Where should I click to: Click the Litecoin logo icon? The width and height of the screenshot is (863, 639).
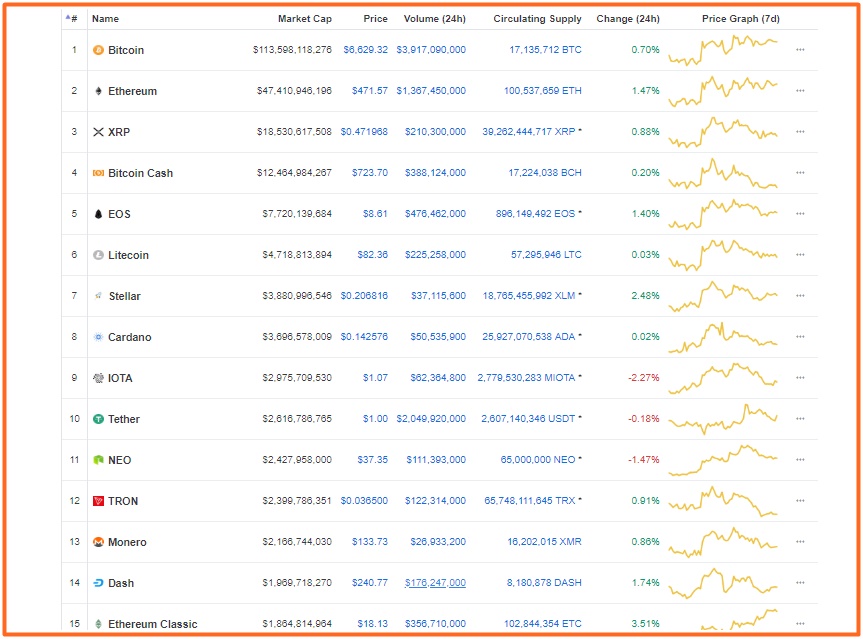click(98, 255)
